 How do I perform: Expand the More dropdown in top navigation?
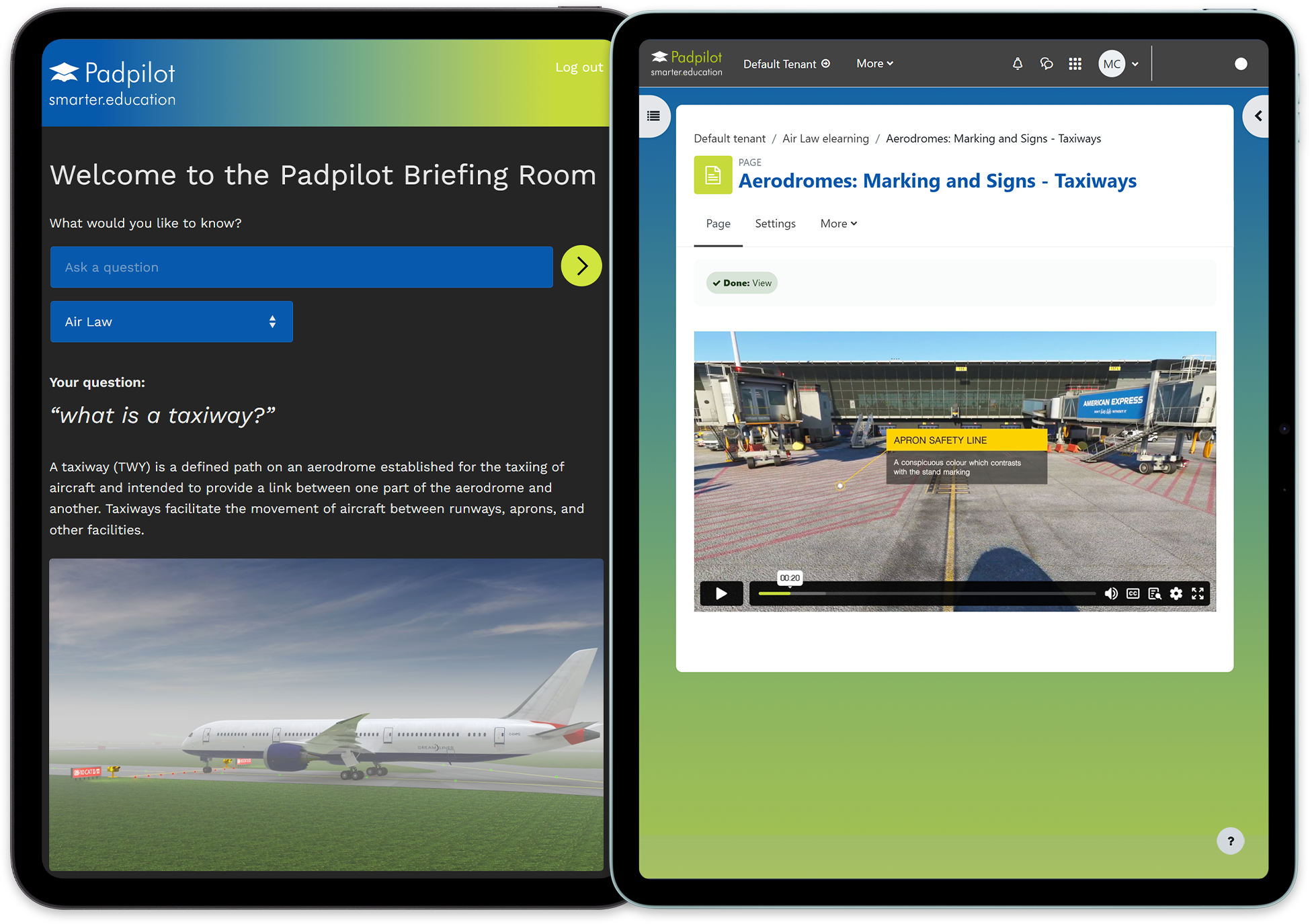872,64
